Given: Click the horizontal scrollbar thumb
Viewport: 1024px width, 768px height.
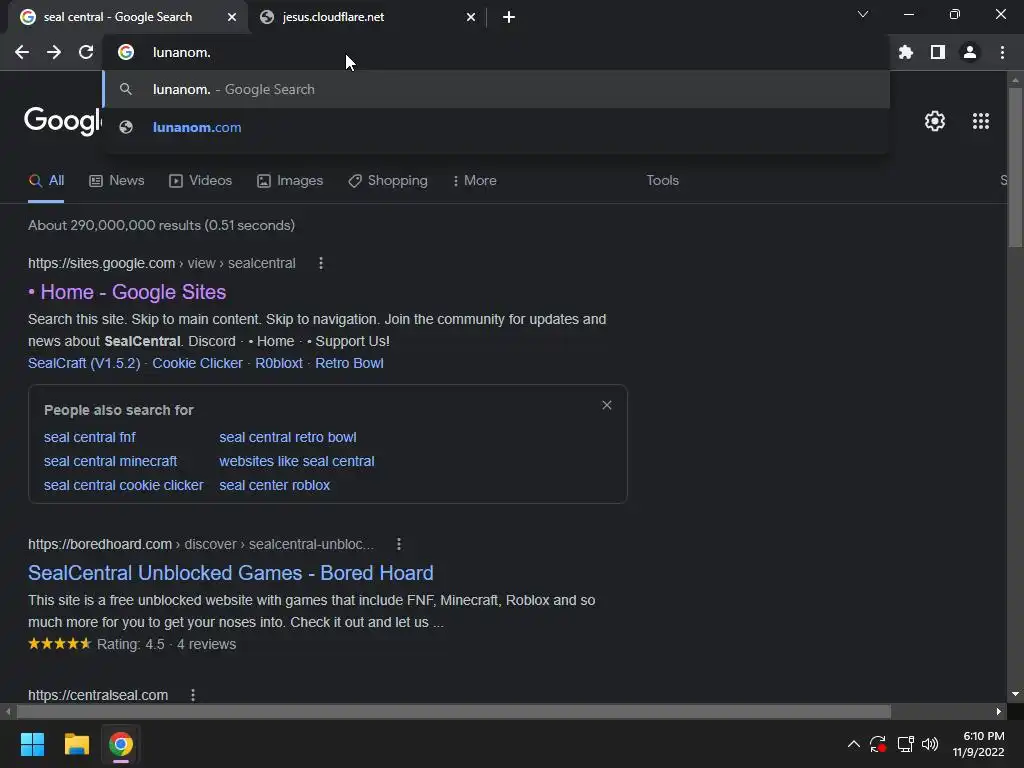Looking at the screenshot, I should pos(454,711).
